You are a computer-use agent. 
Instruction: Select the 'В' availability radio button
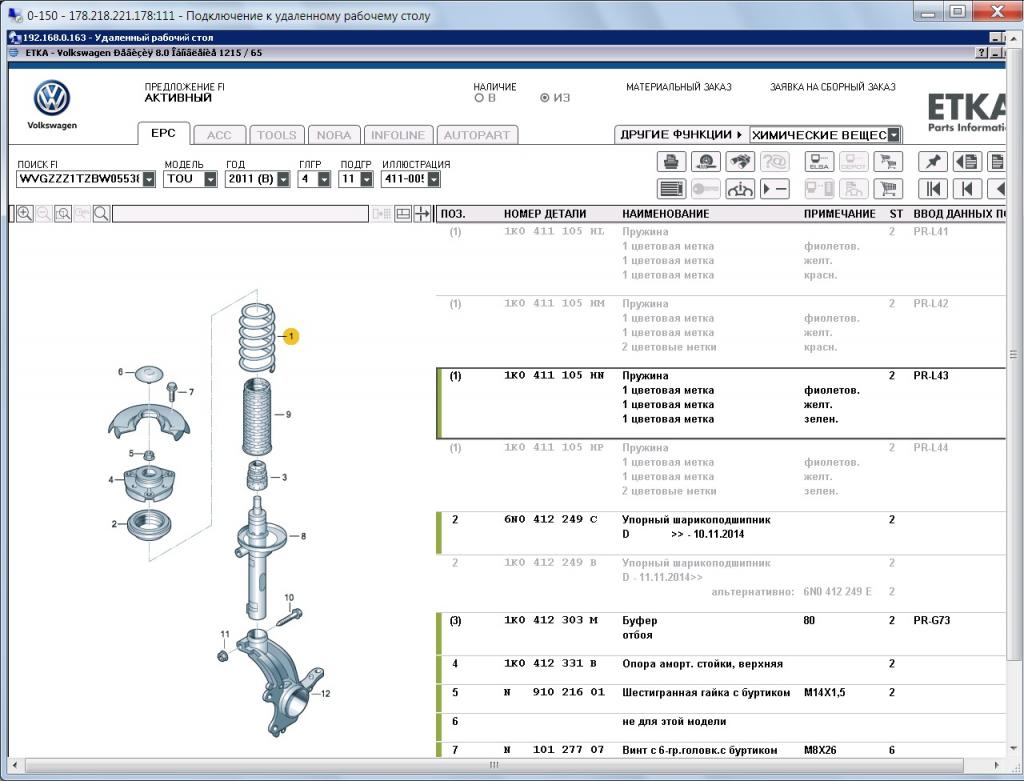(x=479, y=98)
